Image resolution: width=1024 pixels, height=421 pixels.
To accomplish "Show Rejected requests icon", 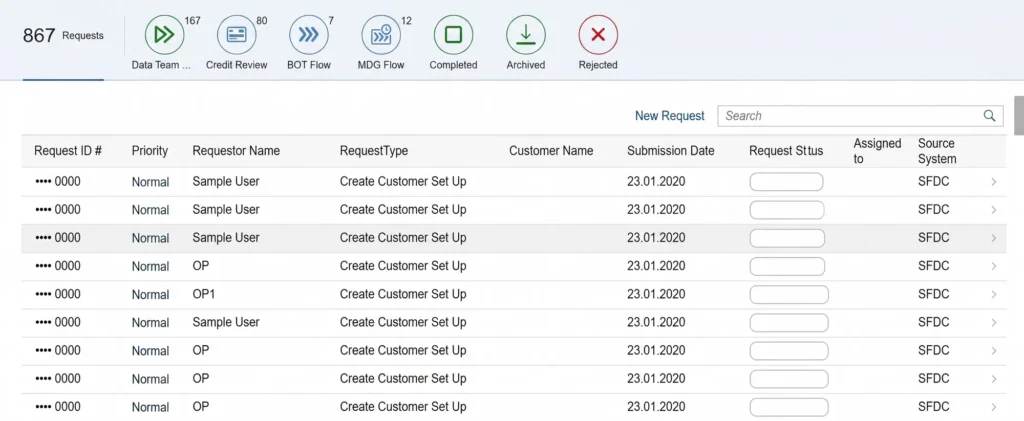I will point(598,35).
